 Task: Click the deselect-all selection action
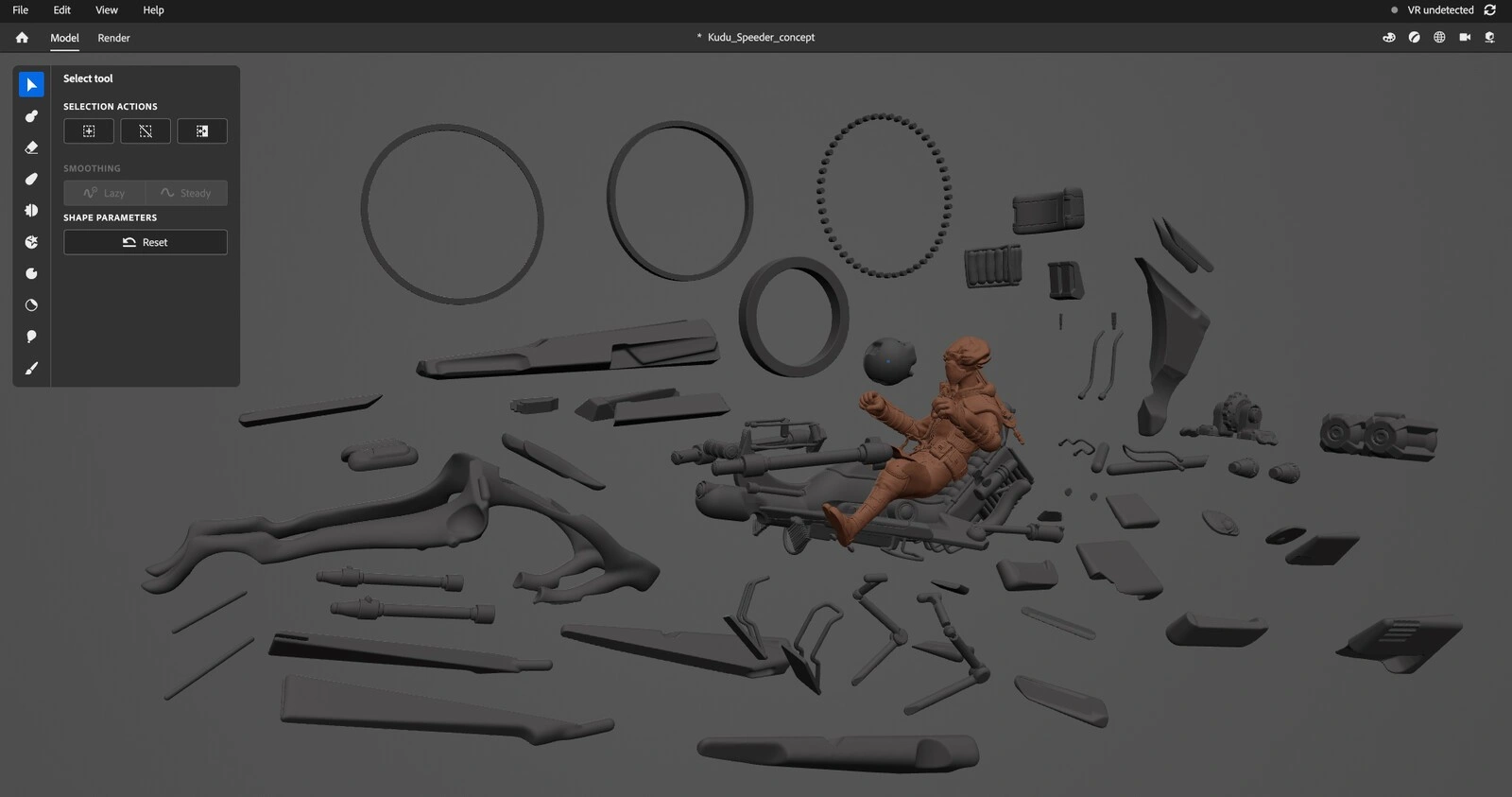tap(146, 131)
